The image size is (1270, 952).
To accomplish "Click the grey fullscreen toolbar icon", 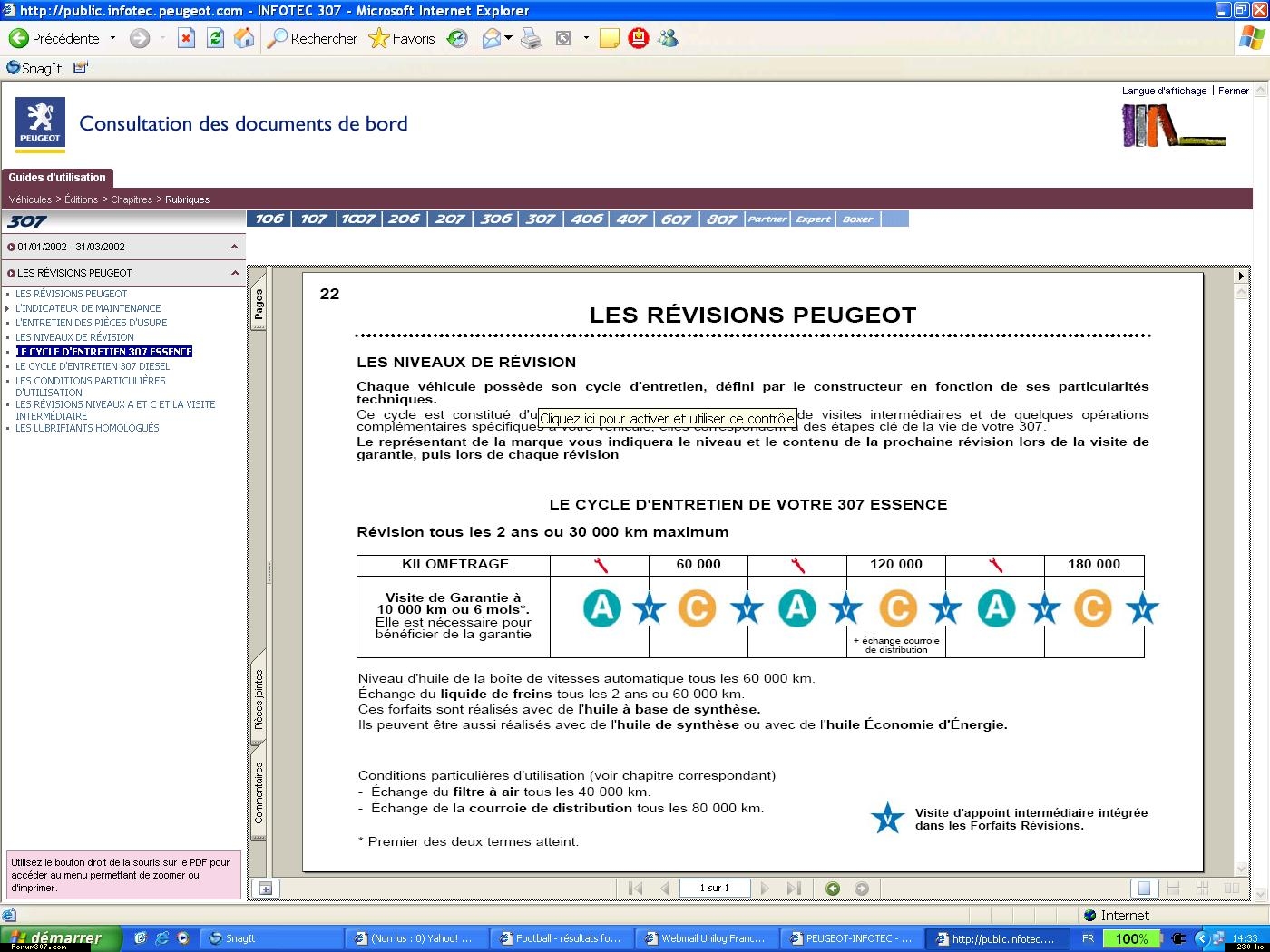I will (x=563, y=38).
